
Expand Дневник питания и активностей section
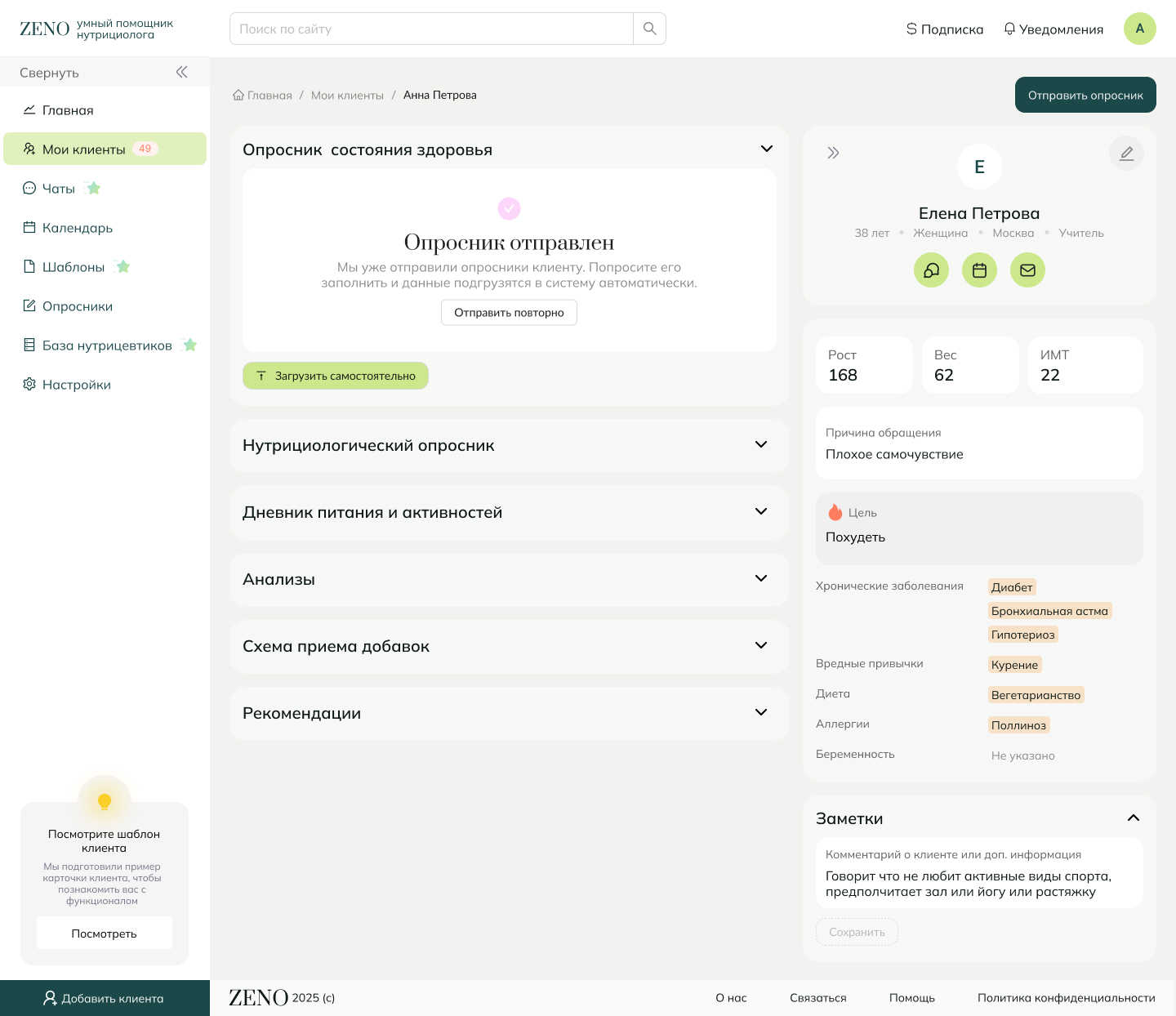(x=761, y=511)
